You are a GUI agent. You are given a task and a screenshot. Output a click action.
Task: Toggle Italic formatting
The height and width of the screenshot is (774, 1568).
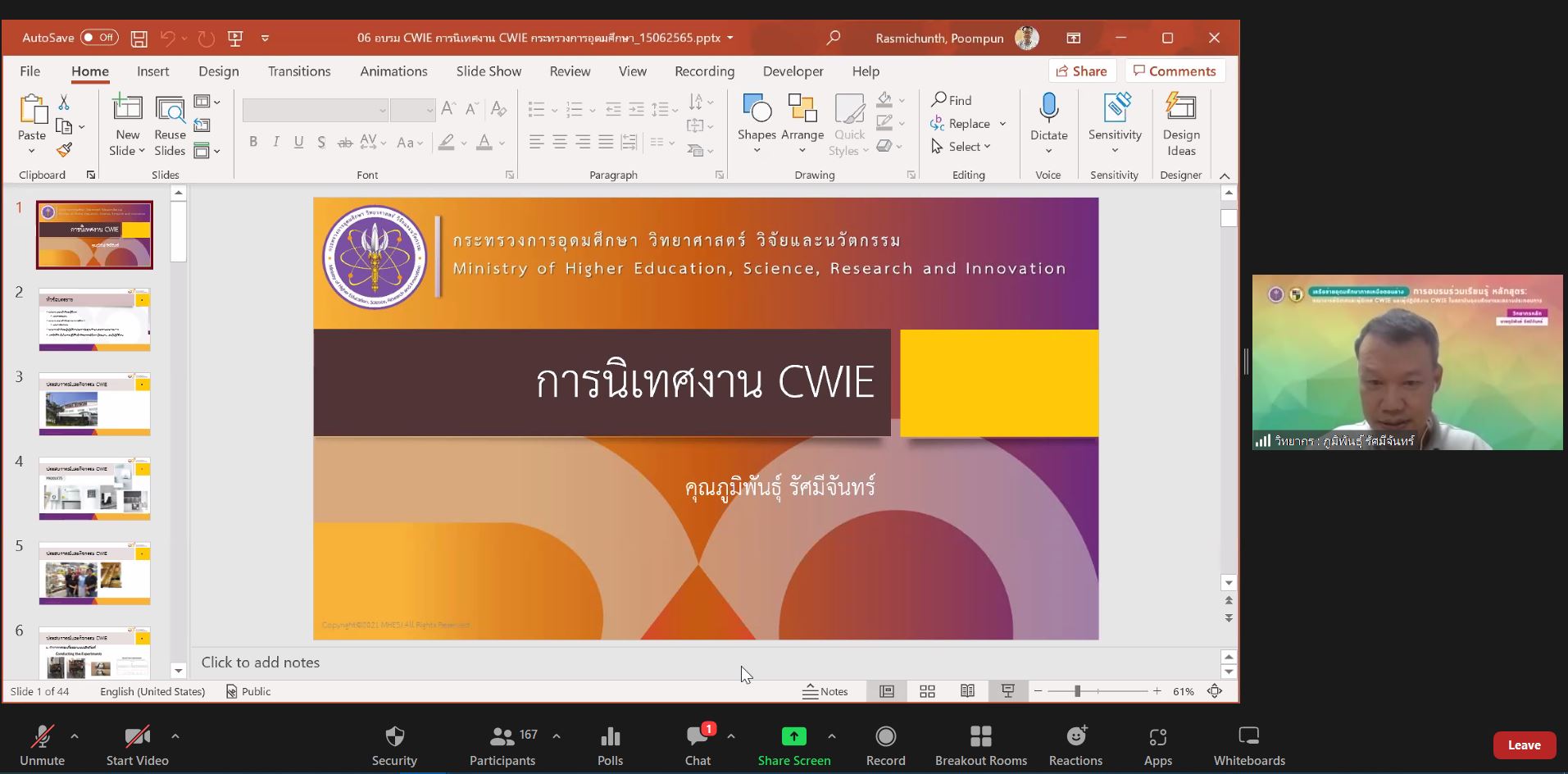tap(276, 143)
